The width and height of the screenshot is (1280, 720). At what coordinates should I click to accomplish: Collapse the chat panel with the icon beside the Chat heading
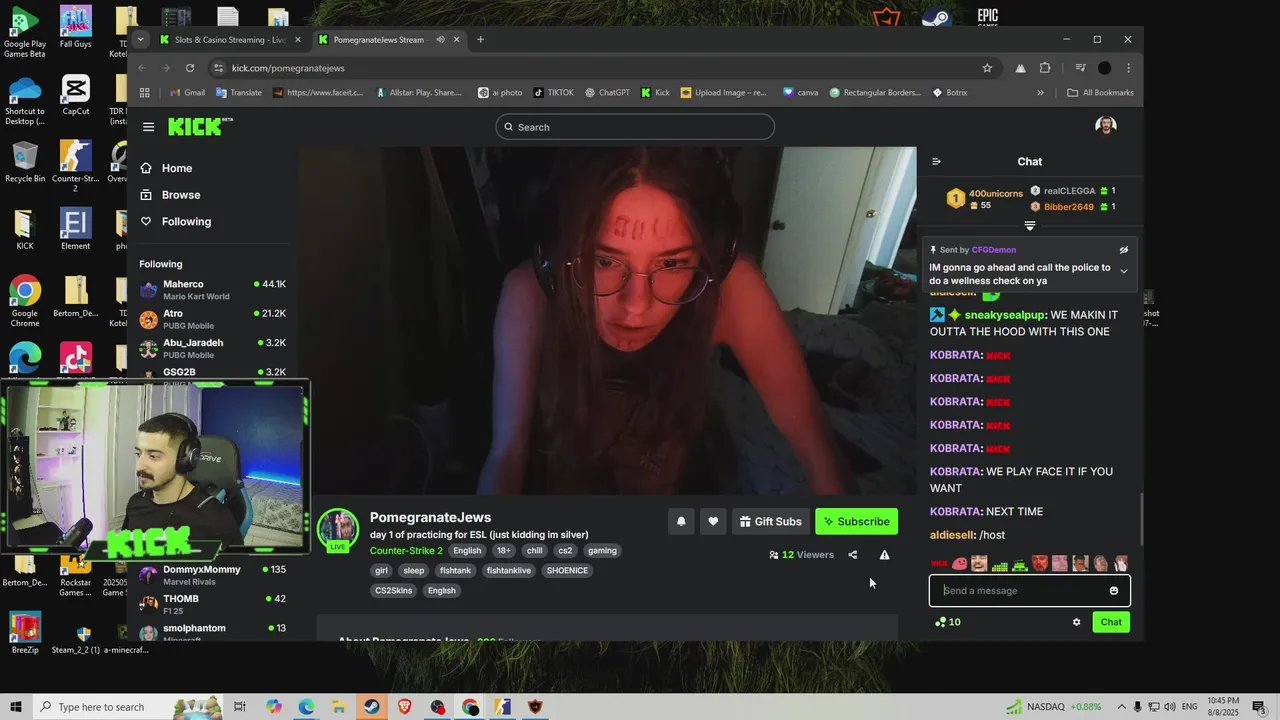[936, 161]
